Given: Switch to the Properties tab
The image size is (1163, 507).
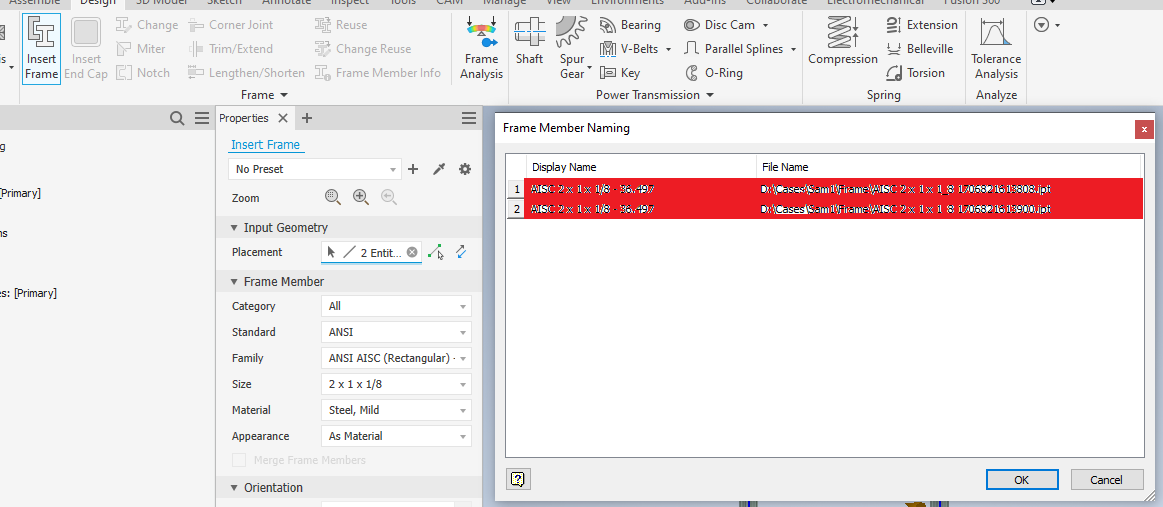Looking at the screenshot, I should tap(244, 118).
